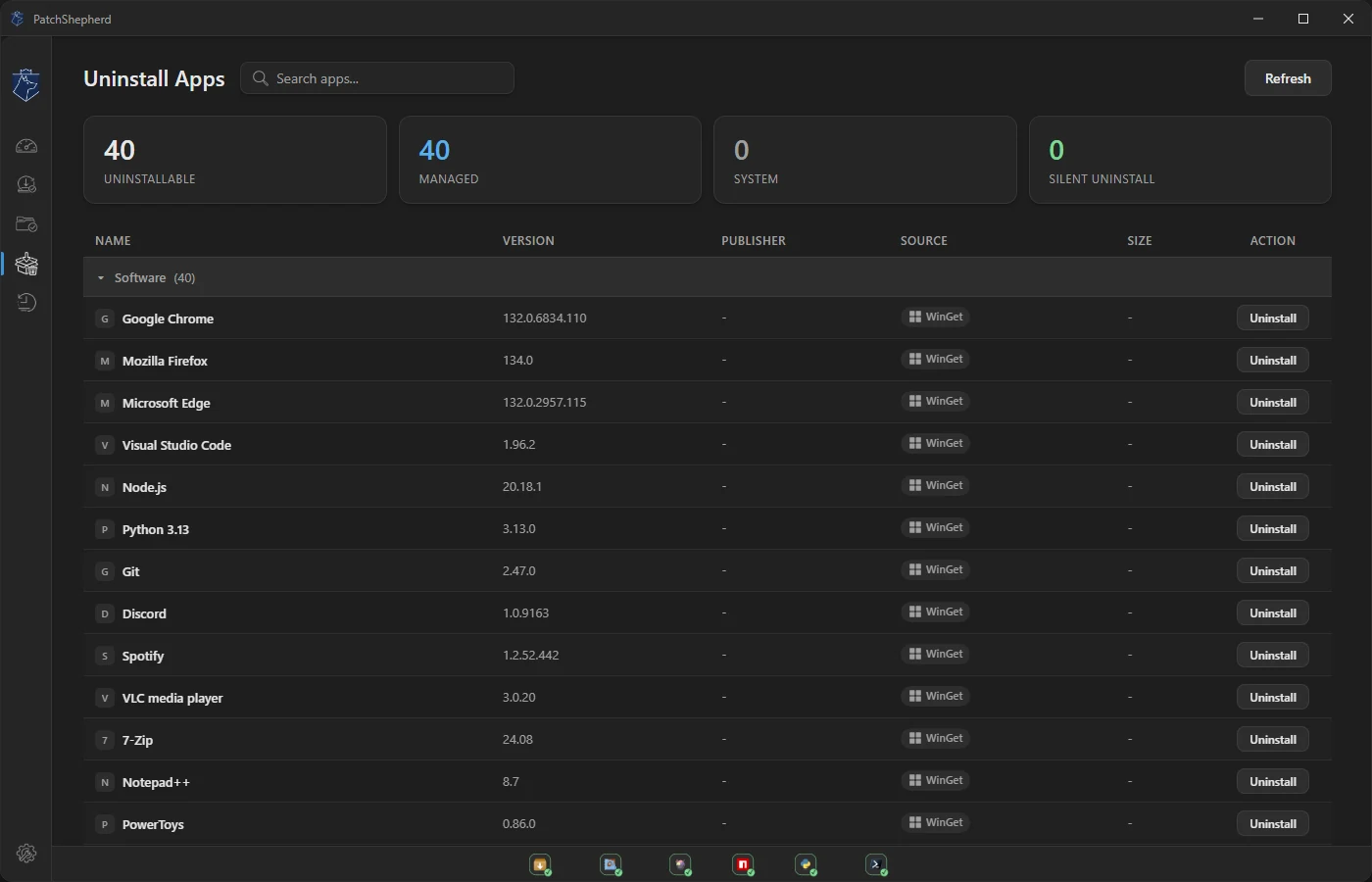Click version 2.47.0 of Git
The width and height of the screenshot is (1372, 882).
tap(519, 571)
